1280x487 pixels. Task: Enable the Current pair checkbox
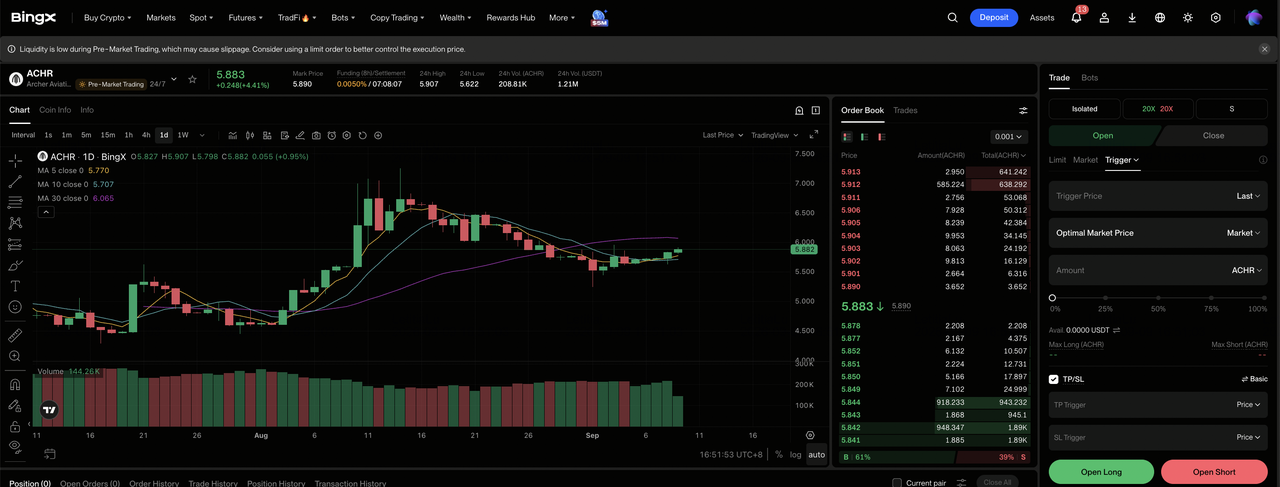(897, 483)
